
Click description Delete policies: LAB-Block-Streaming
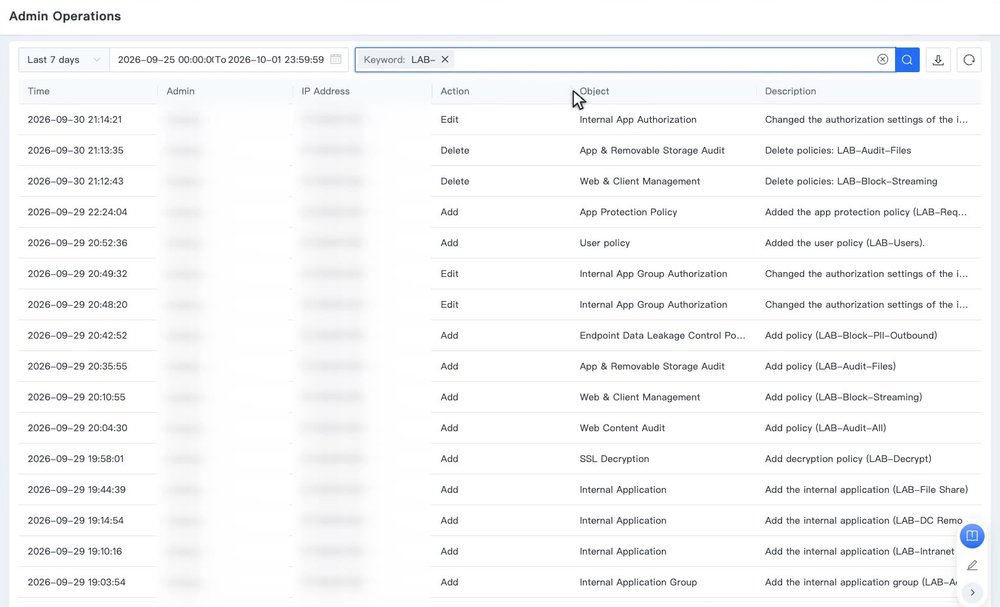point(851,181)
